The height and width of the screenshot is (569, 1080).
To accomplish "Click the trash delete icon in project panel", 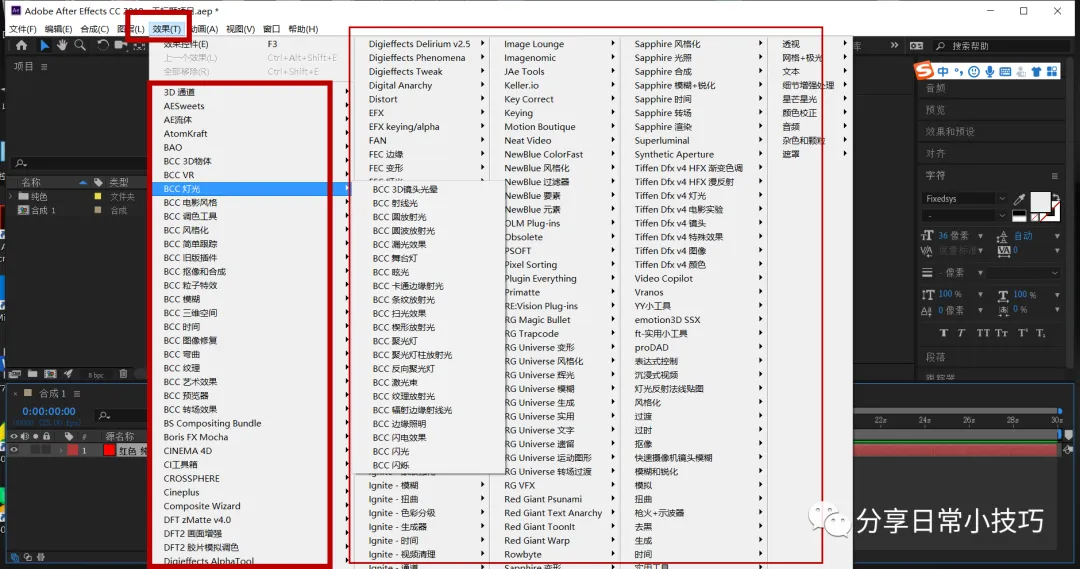I will 123,374.
